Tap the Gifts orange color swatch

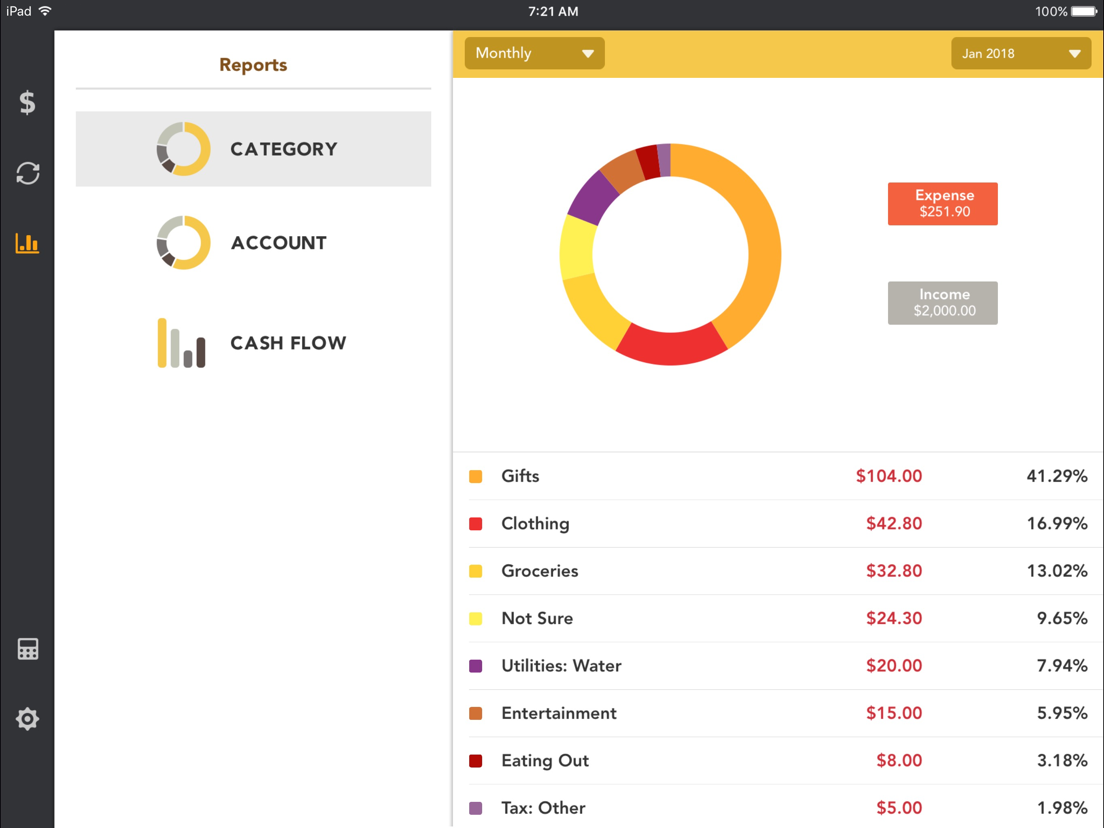(476, 477)
